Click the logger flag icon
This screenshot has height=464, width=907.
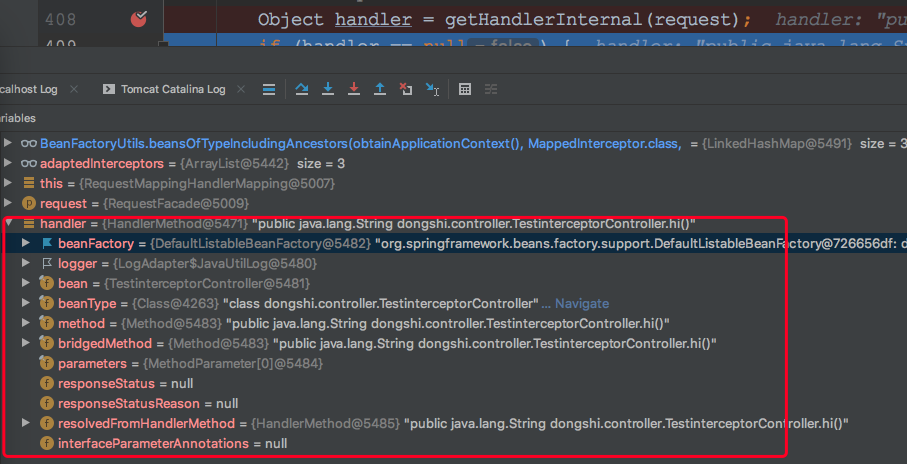click(47, 264)
